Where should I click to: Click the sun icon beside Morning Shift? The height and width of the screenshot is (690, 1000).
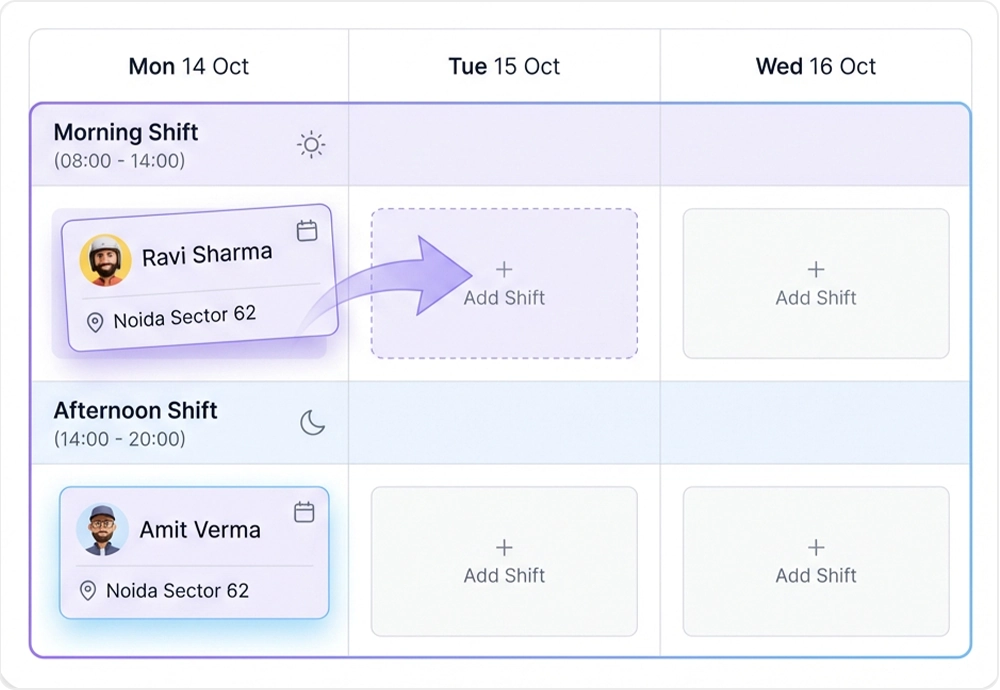[312, 145]
